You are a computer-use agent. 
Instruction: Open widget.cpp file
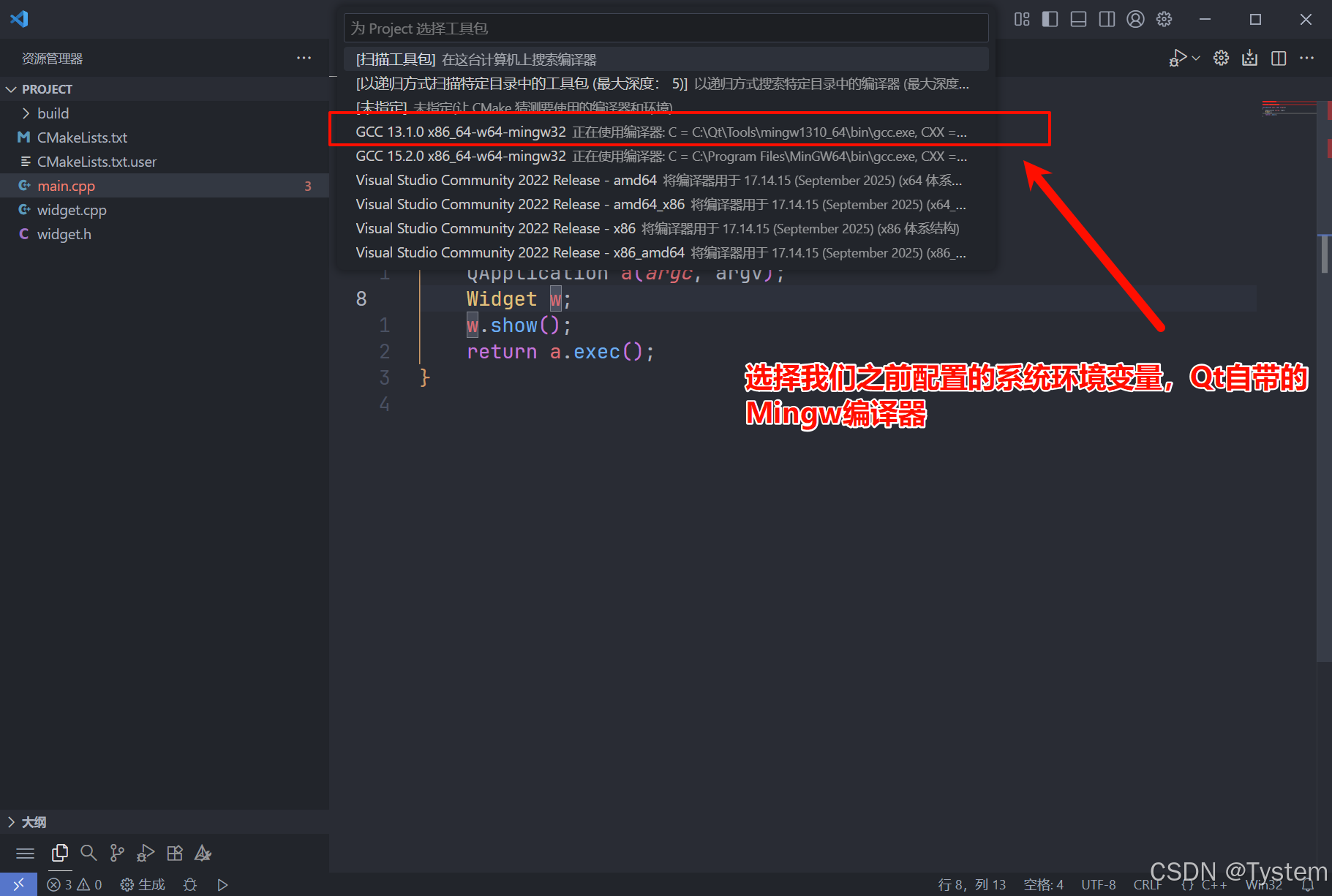click(x=165, y=210)
